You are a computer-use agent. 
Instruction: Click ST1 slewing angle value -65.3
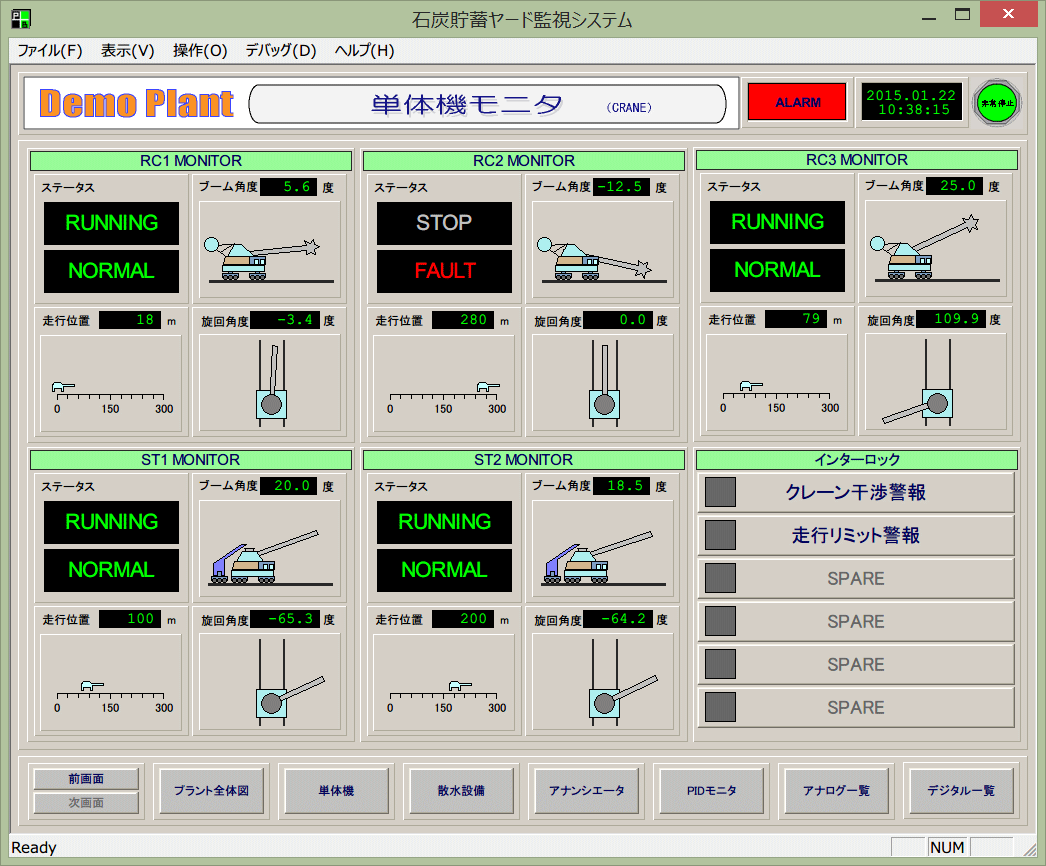284,618
